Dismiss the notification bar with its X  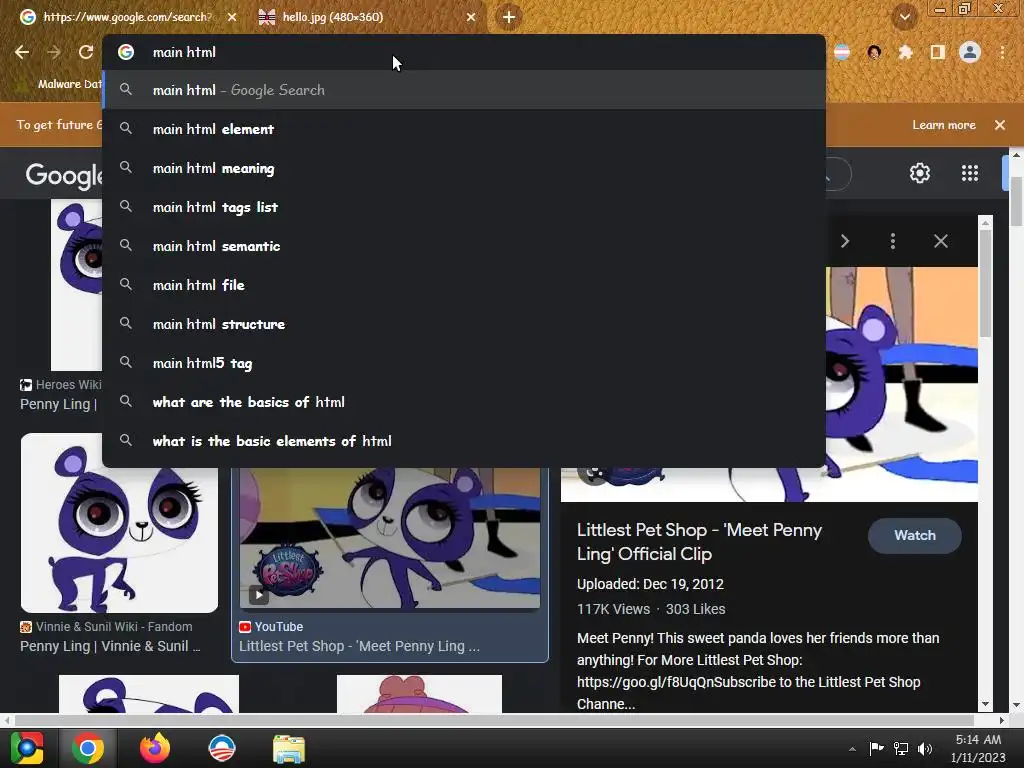point(1000,125)
